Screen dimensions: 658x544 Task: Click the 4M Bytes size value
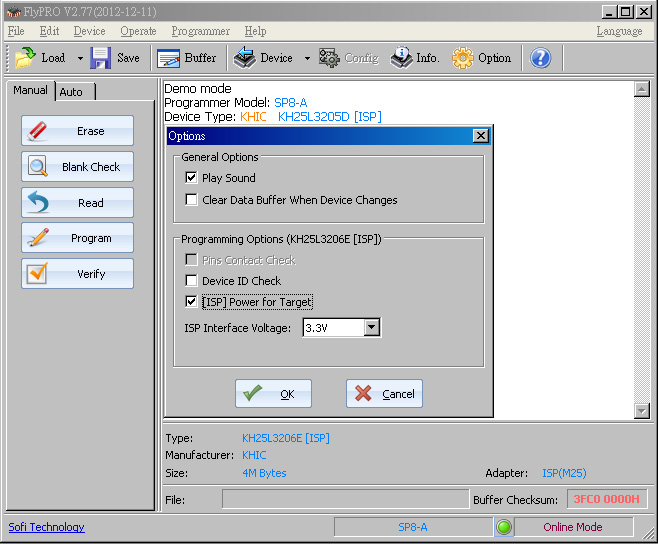point(264,473)
